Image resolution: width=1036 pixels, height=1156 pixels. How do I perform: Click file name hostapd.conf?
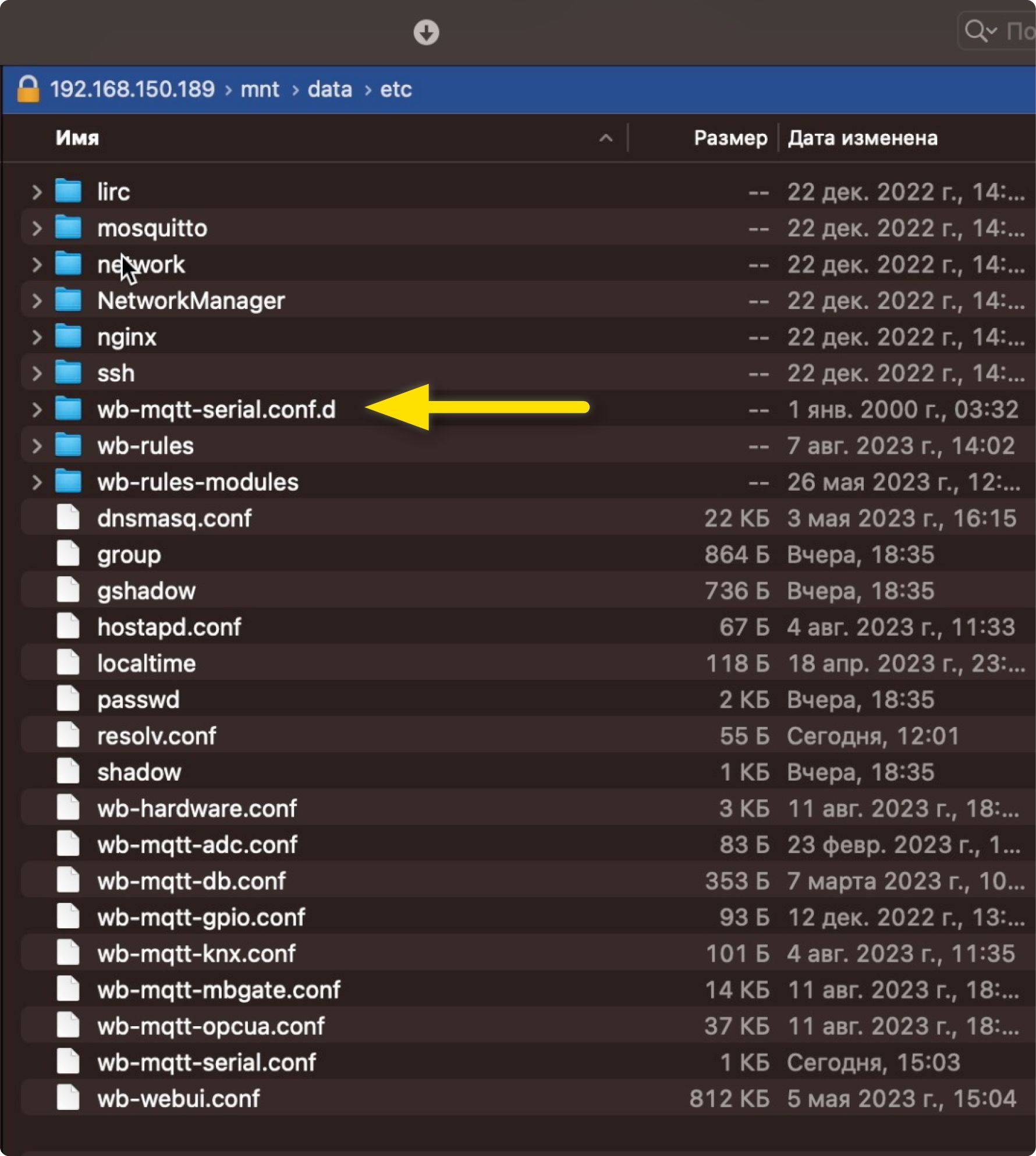click(169, 627)
